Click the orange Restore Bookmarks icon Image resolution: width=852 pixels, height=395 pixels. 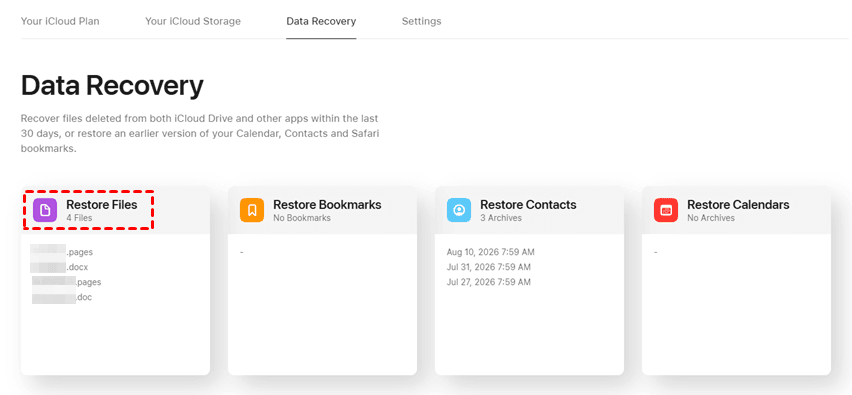pyautogui.click(x=252, y=210)
